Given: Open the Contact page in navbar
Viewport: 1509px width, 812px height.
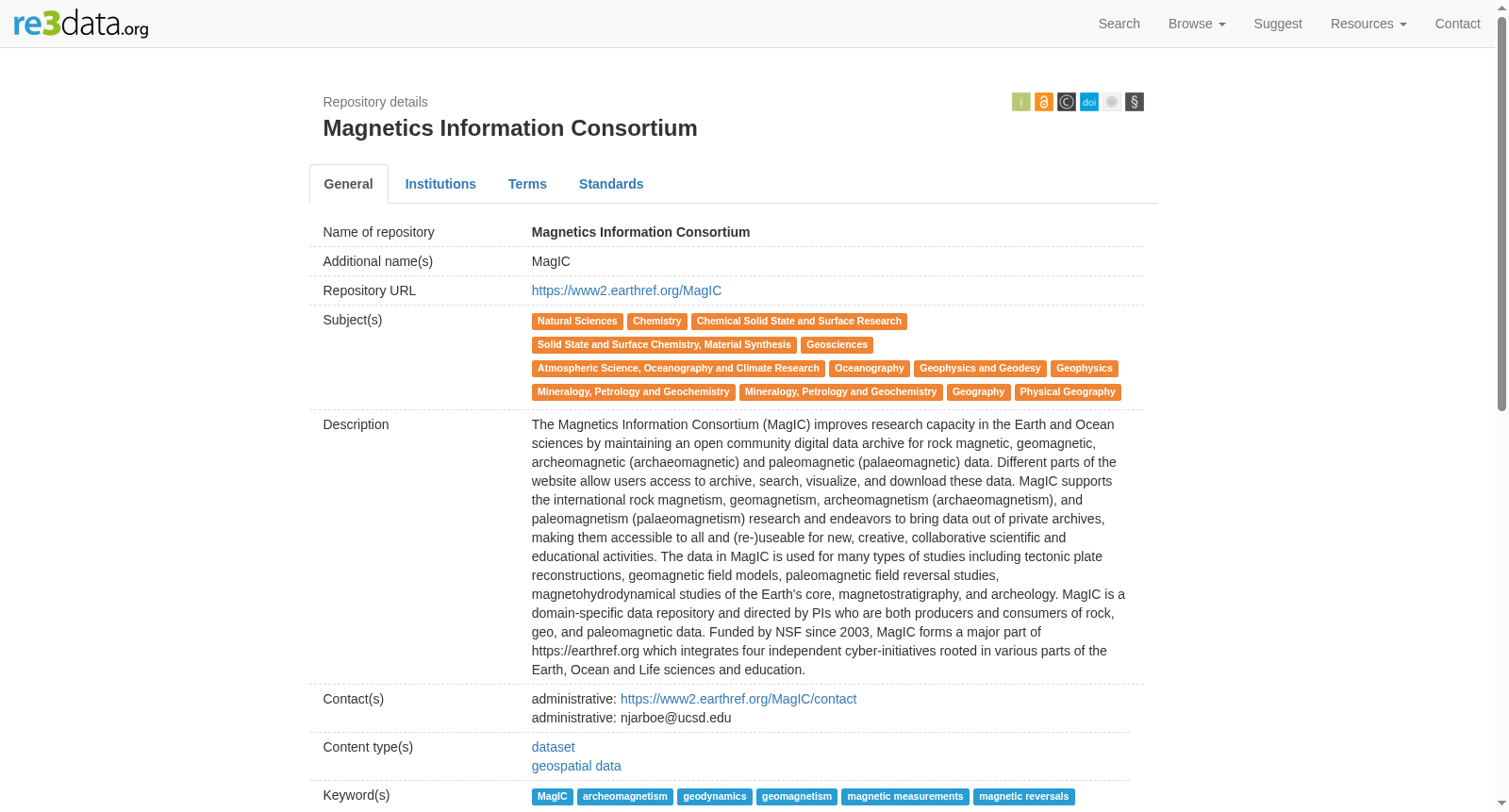Looking at the screenshot, I should coord(1457,24).
